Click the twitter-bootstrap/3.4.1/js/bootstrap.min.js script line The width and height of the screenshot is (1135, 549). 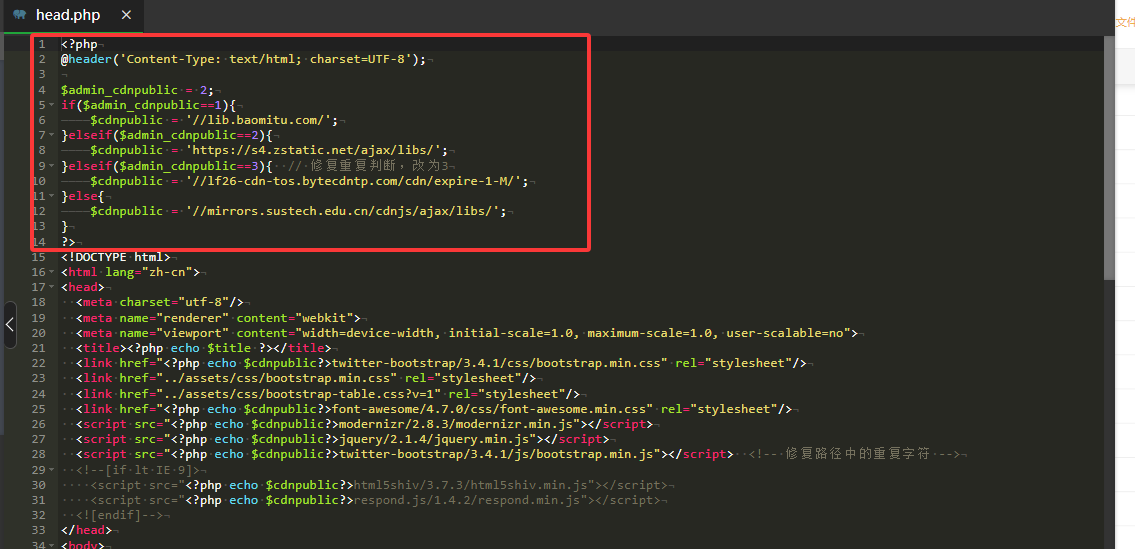(405, 455)
